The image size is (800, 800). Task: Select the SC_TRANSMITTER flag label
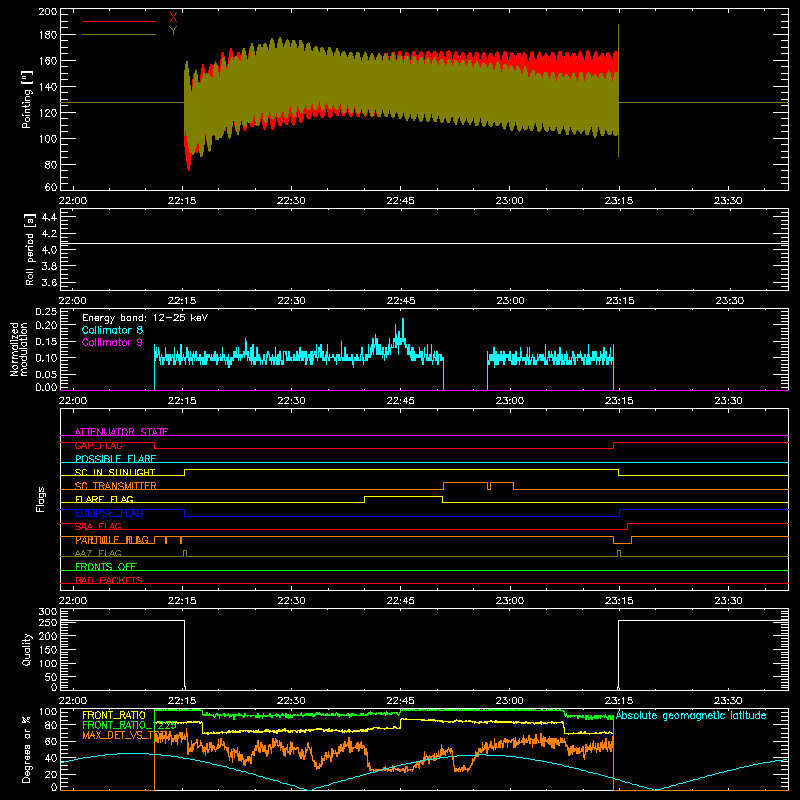point(116,486)
